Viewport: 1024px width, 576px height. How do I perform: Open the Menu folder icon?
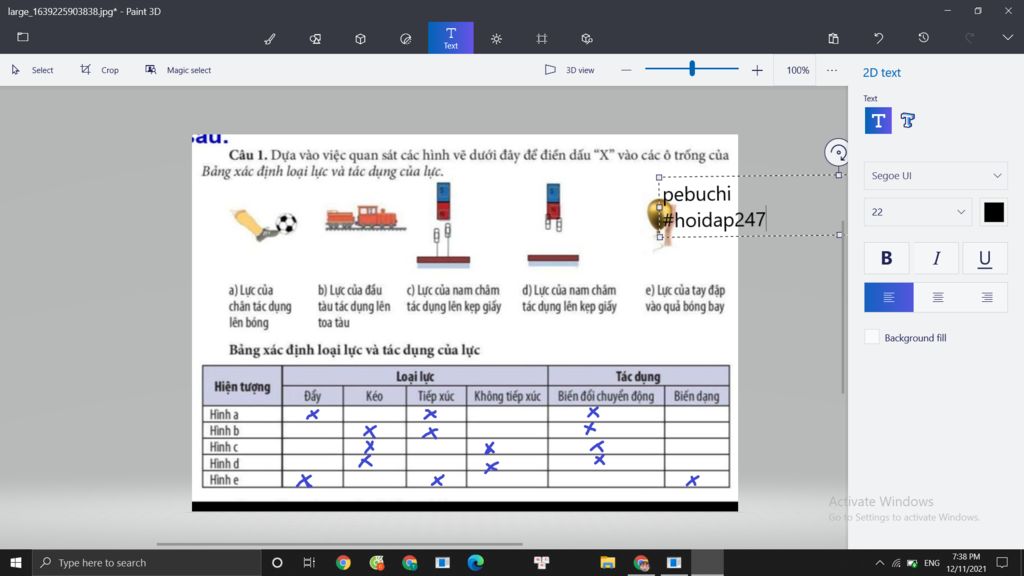click(23, 37)
